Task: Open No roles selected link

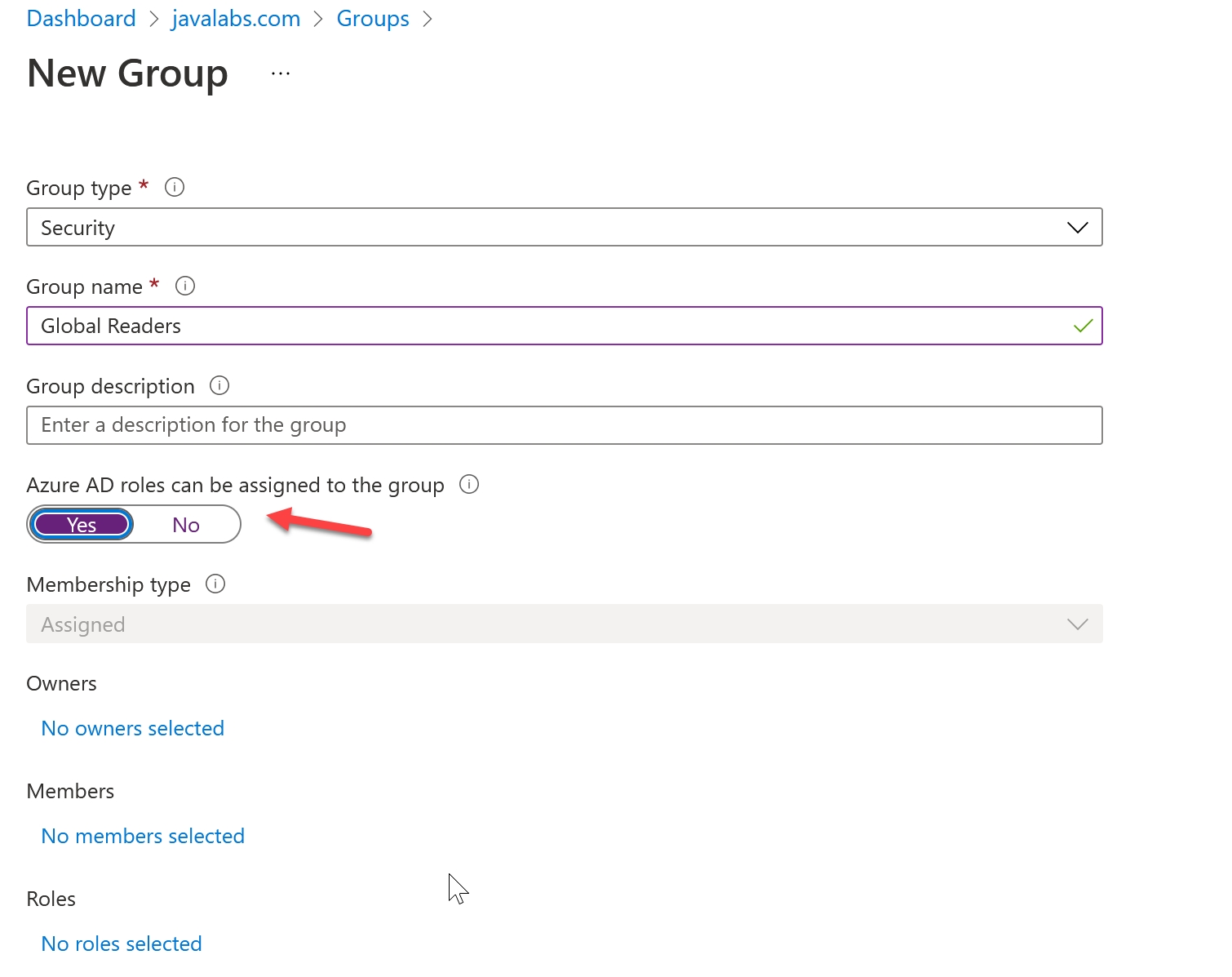Action: (122, 944)
